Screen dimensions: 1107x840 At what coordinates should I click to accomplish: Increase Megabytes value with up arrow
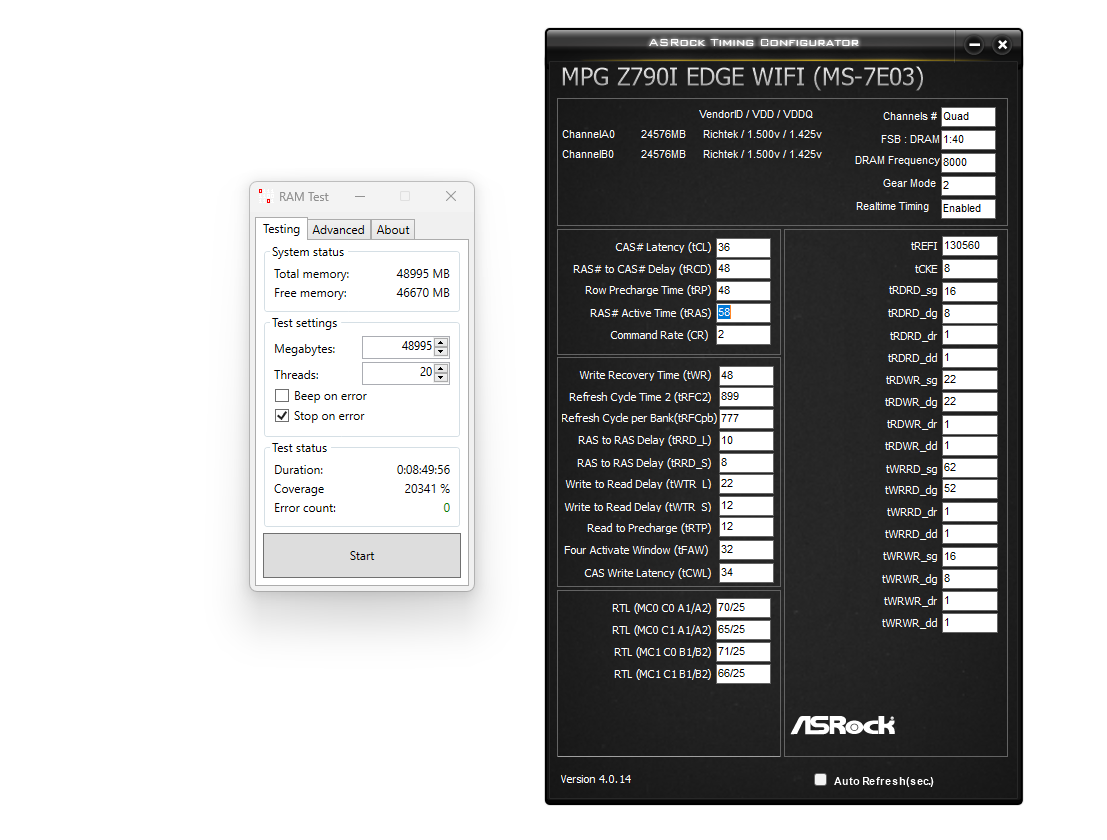click(441, 342)
